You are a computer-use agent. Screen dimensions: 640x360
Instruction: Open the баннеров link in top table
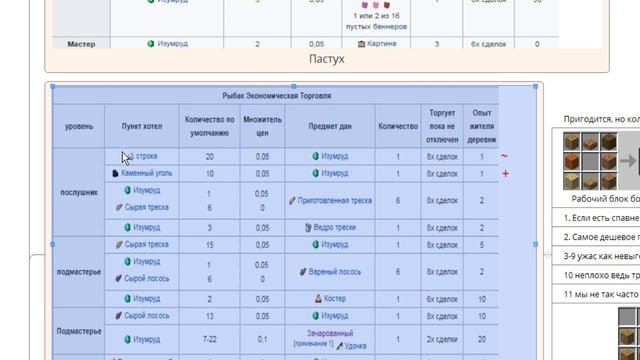point(390,27)
